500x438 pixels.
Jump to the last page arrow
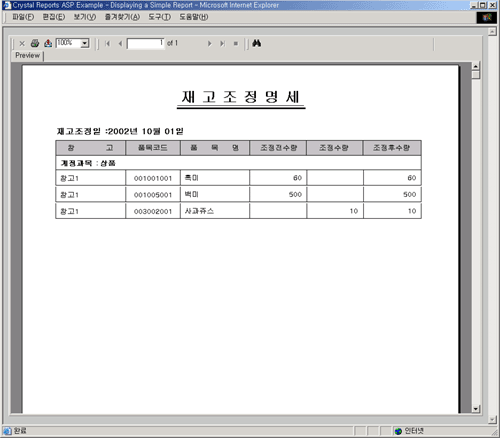point(222,43)
